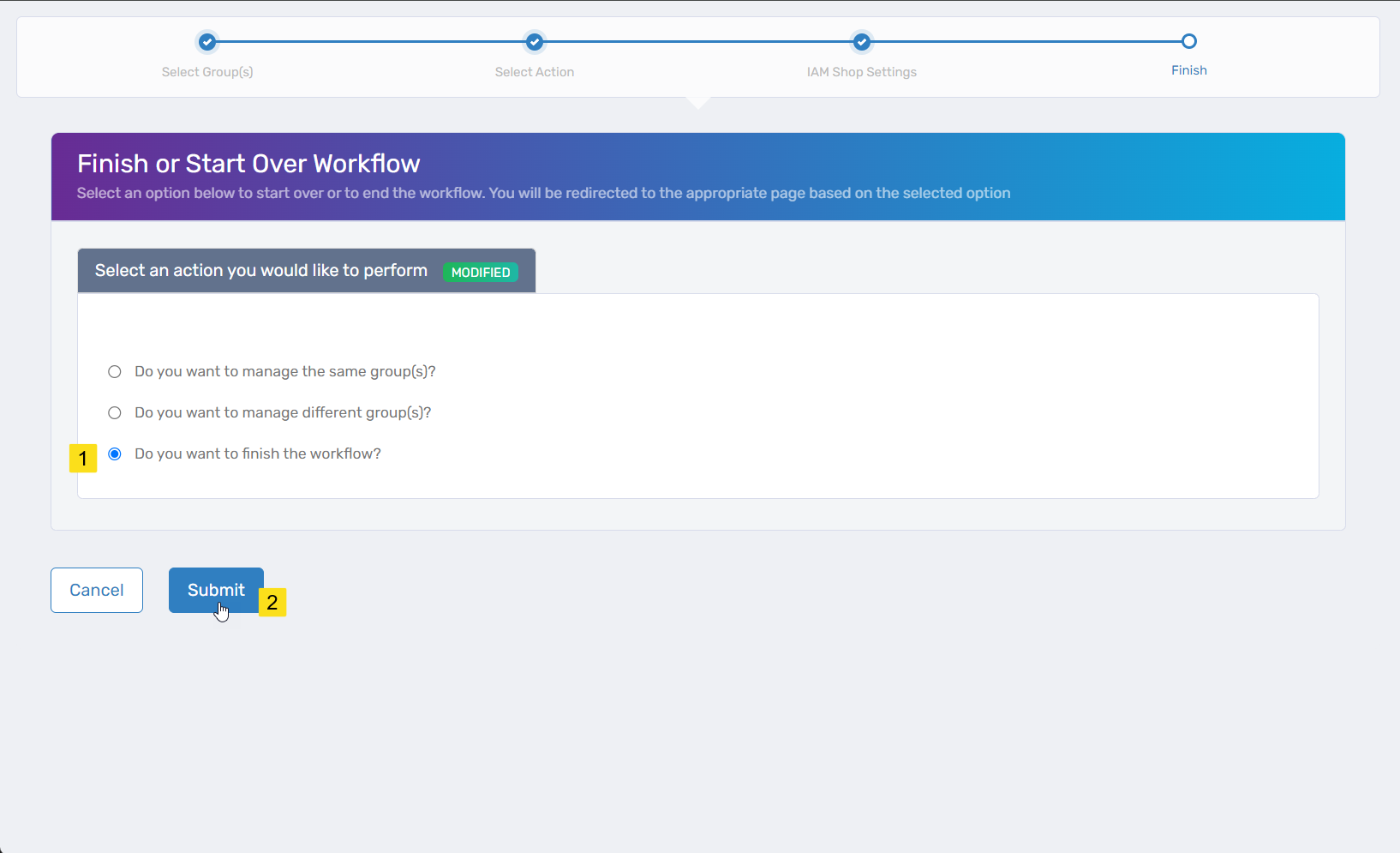Click the 'Do you want to manage different group(s)?' text
Viewport: 1400px width, 853px height.
point(283,412)
